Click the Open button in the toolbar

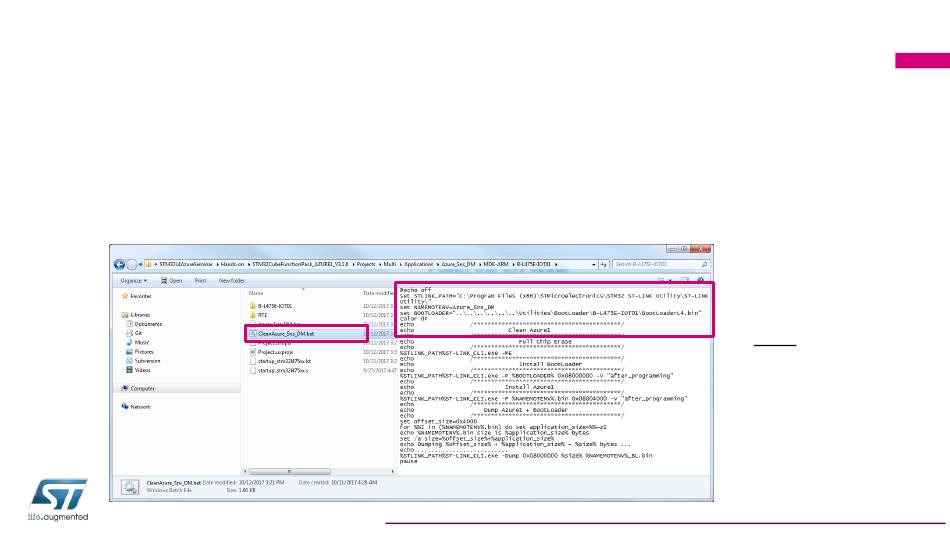pos(171,281)
